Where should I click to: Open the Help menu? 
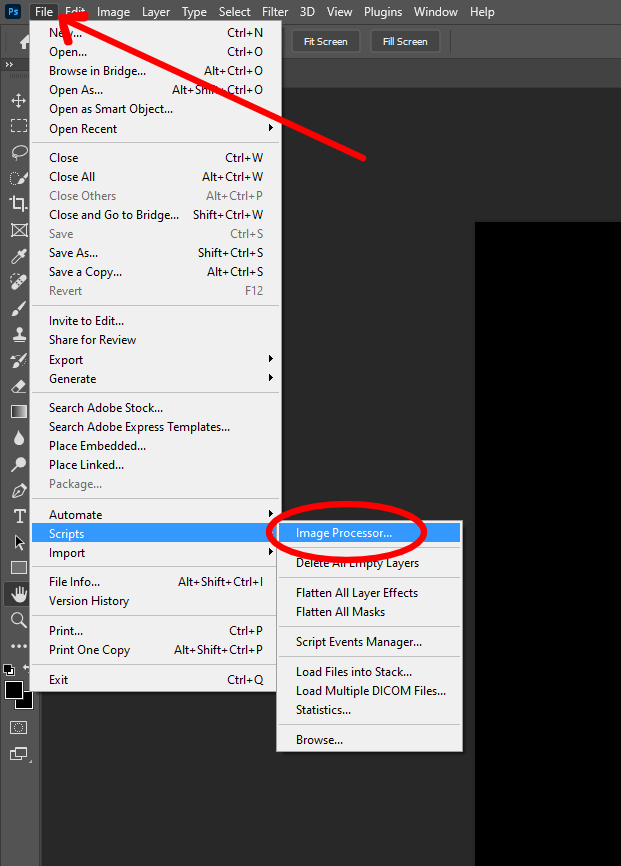(x=482, y=12)
